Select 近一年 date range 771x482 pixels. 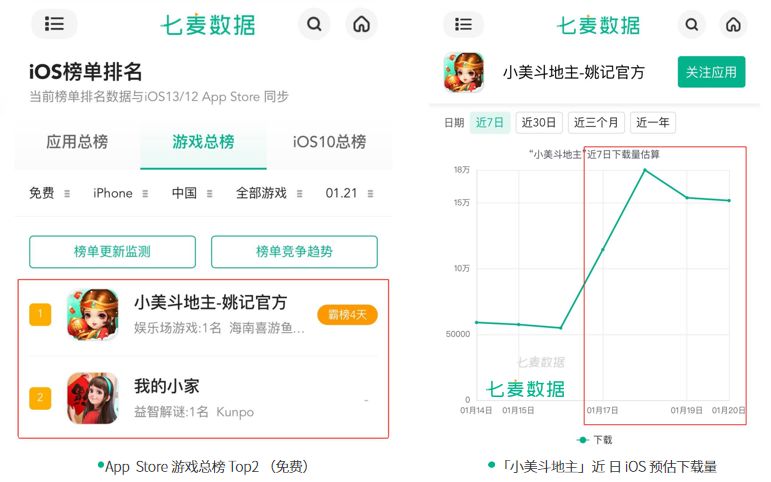[653, 122]
